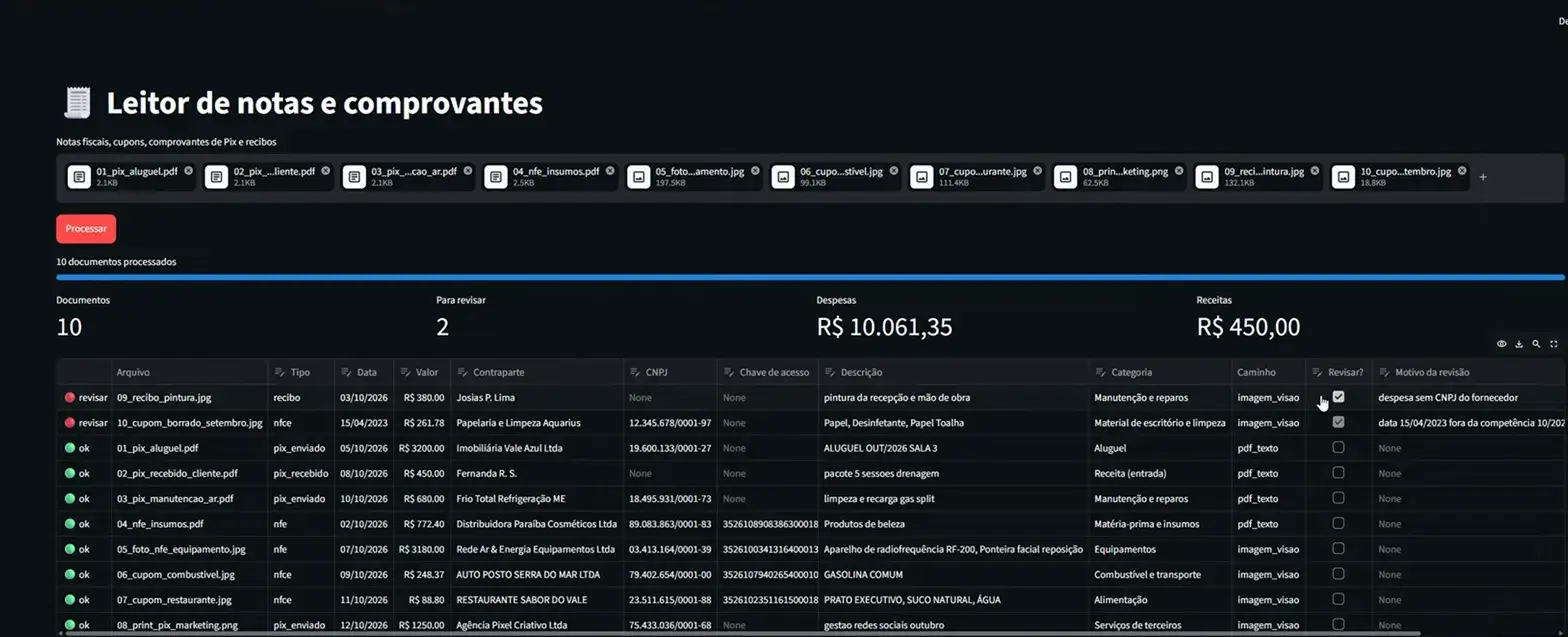Select the Alimentação category cell

pyautogui.click(x=1160, y=600)
